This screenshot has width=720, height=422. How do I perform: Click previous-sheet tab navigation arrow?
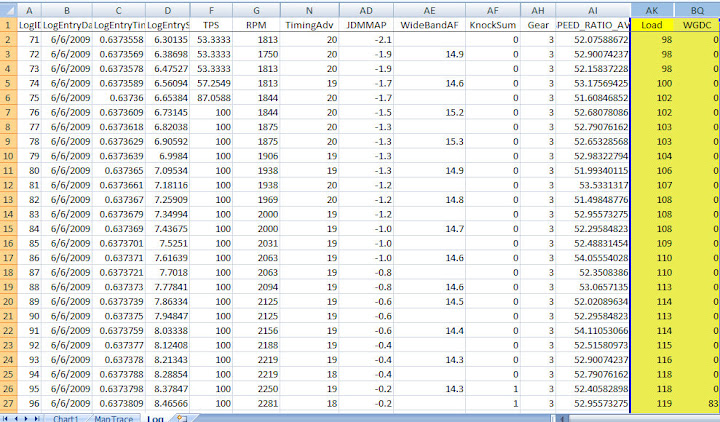tap(16, 418)
